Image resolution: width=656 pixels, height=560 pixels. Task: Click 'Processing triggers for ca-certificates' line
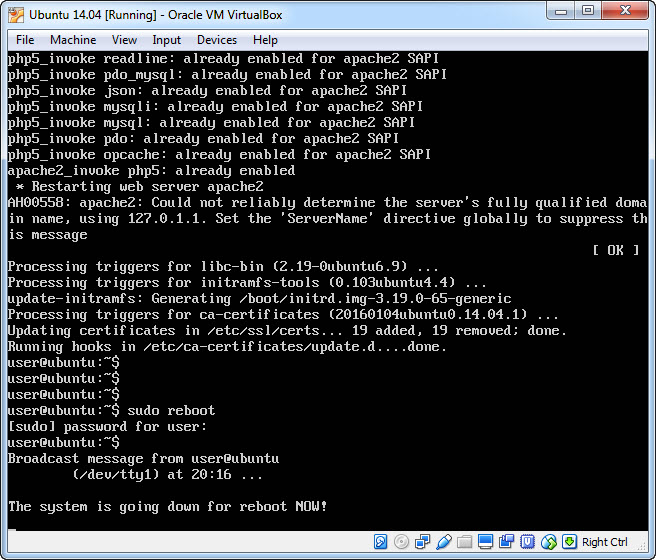point(283,315)
